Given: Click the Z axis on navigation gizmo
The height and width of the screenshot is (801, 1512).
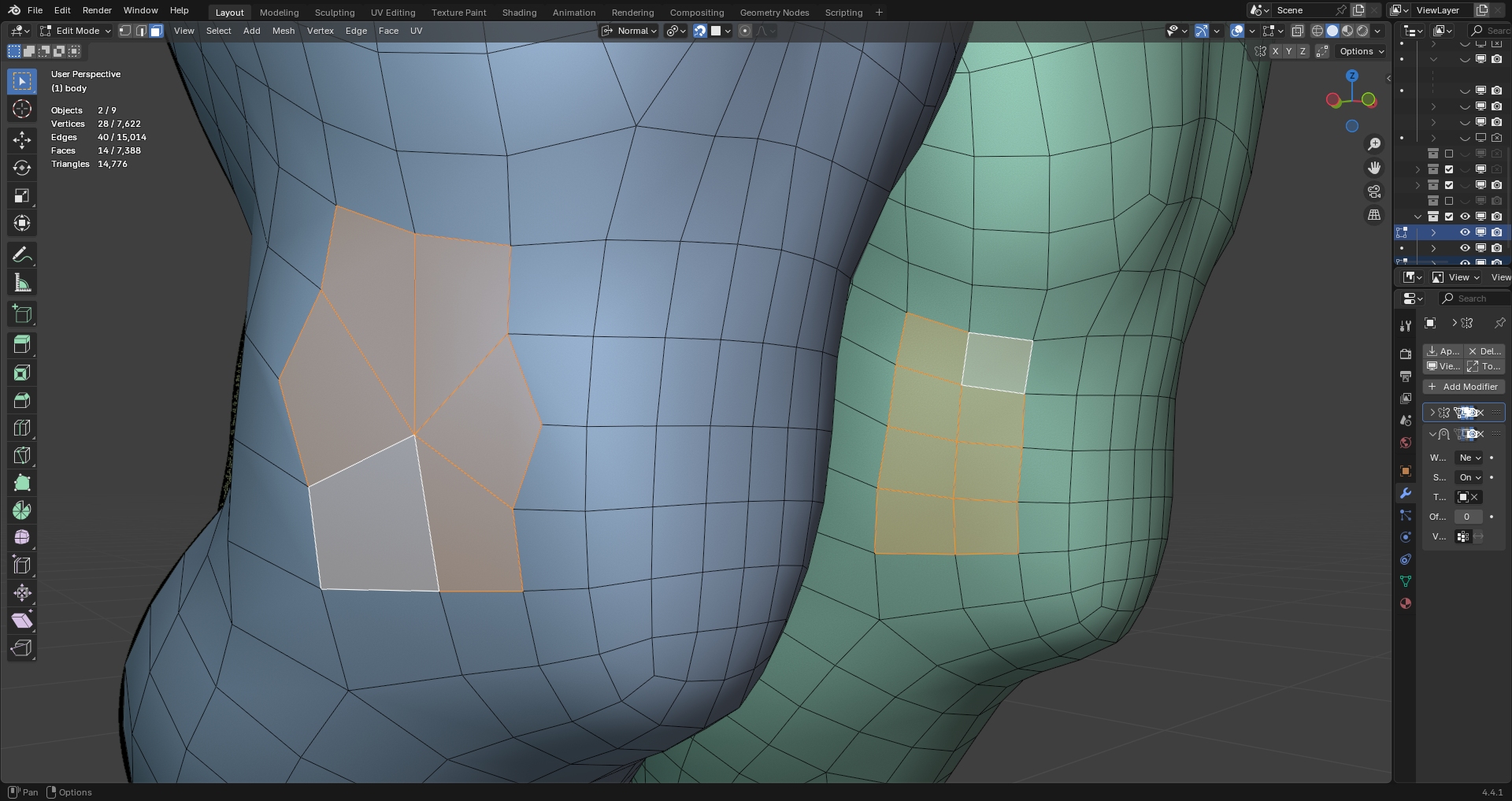Looking at the screenshot, I should (1352, 76).
